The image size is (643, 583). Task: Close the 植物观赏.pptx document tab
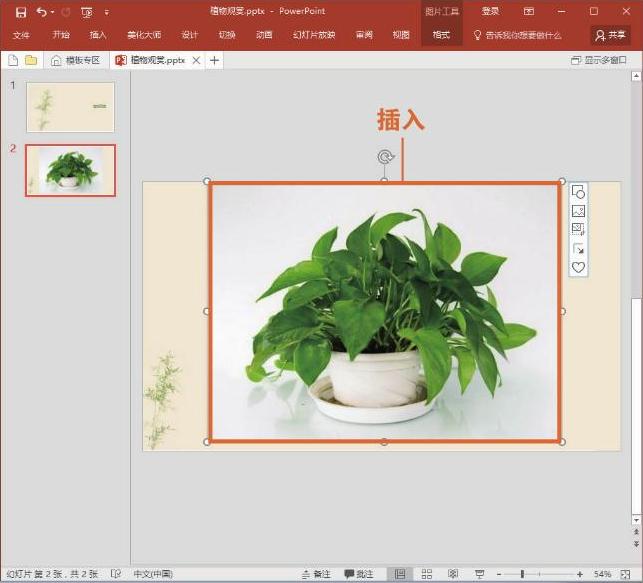click(196, 61)
